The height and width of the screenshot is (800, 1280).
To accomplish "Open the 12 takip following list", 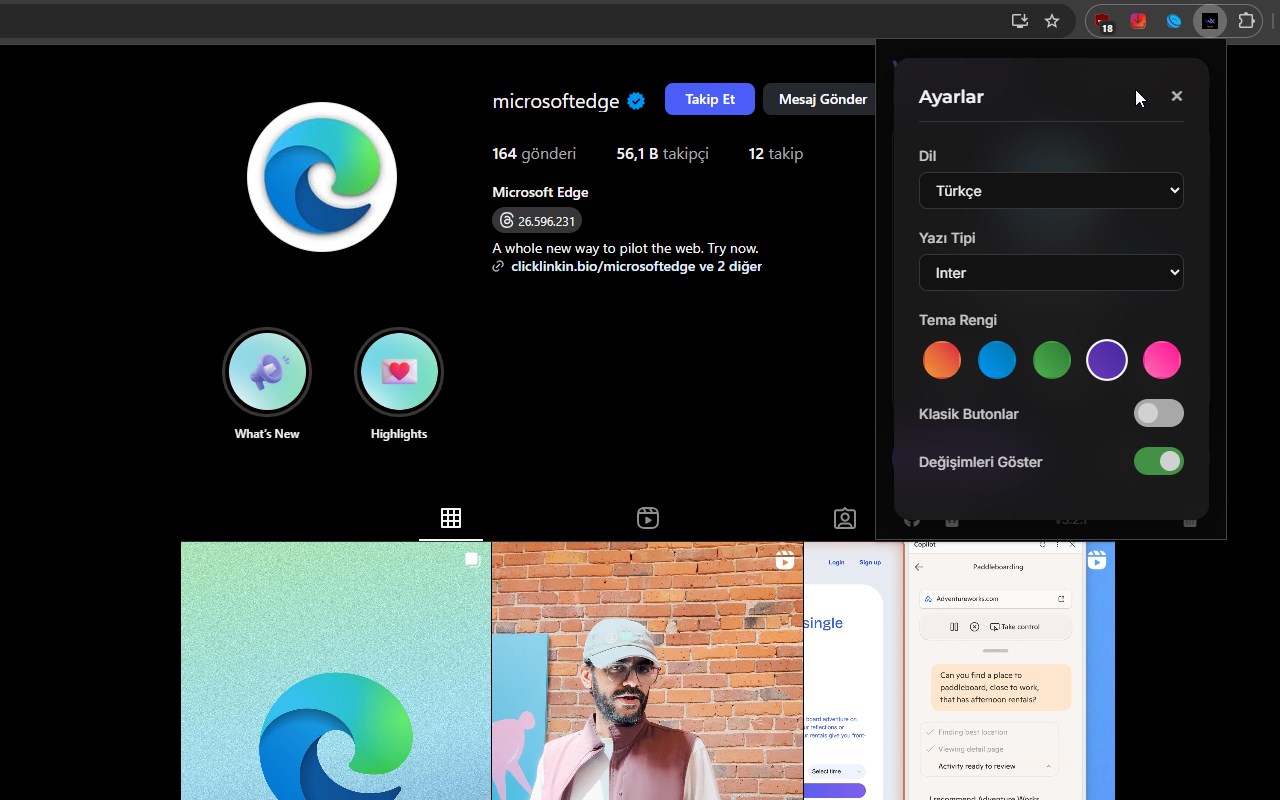I will pyautogui.click(x=776, y=154).
